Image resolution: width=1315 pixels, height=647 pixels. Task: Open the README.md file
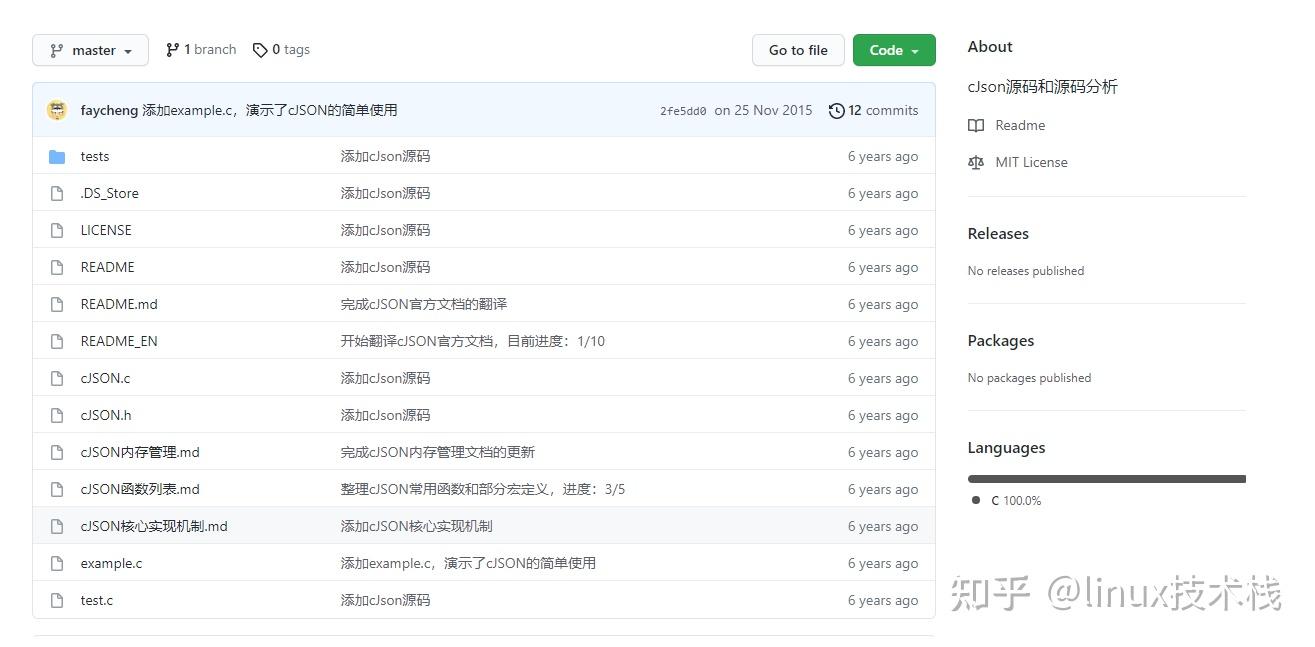pos(118,304)
